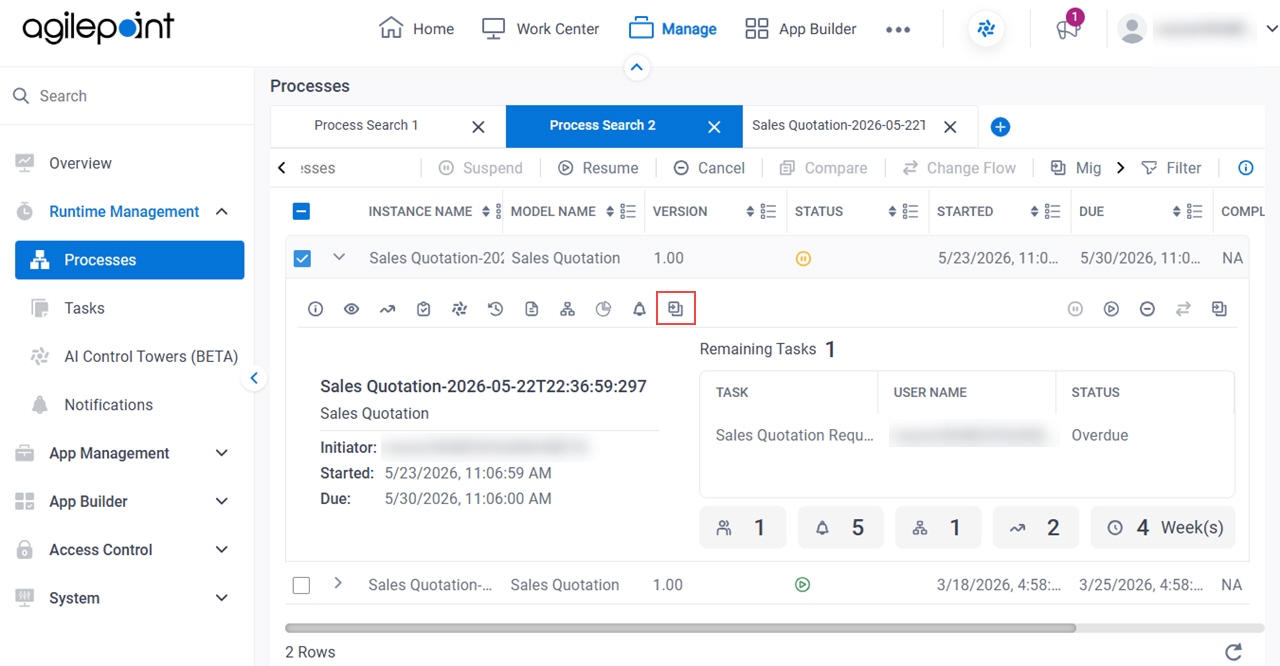The image size is (1280, 666).
Task: Expand the App Management section
Action: tap(222, 453)
